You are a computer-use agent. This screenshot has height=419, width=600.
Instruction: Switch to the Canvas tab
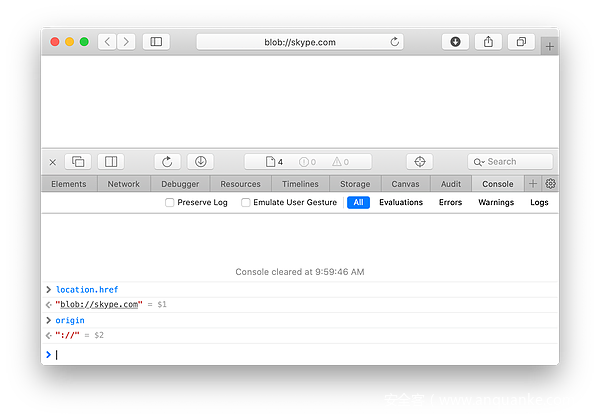click(405, 184)
